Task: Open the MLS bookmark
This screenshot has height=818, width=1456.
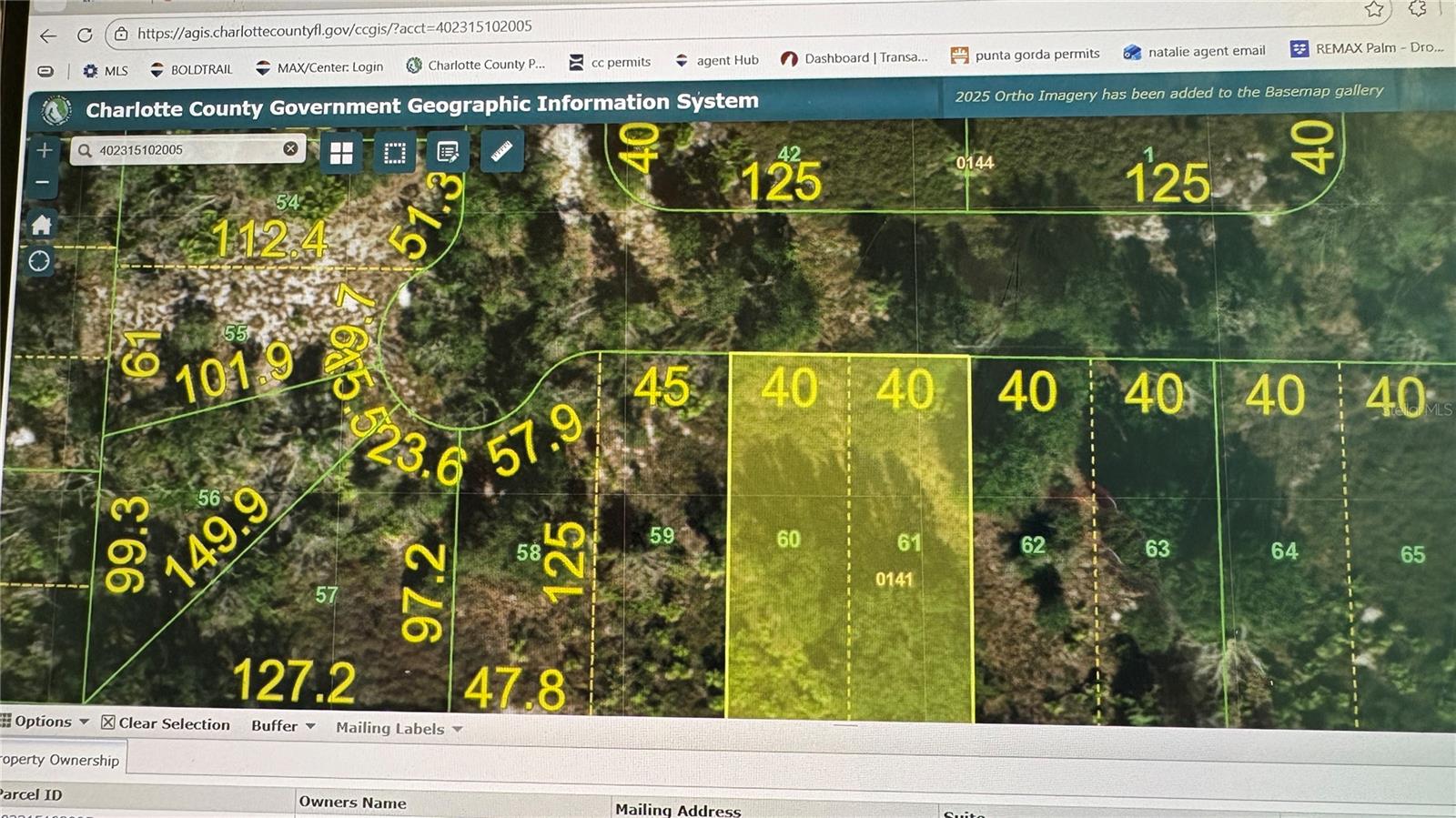Action: pos(106,70)
